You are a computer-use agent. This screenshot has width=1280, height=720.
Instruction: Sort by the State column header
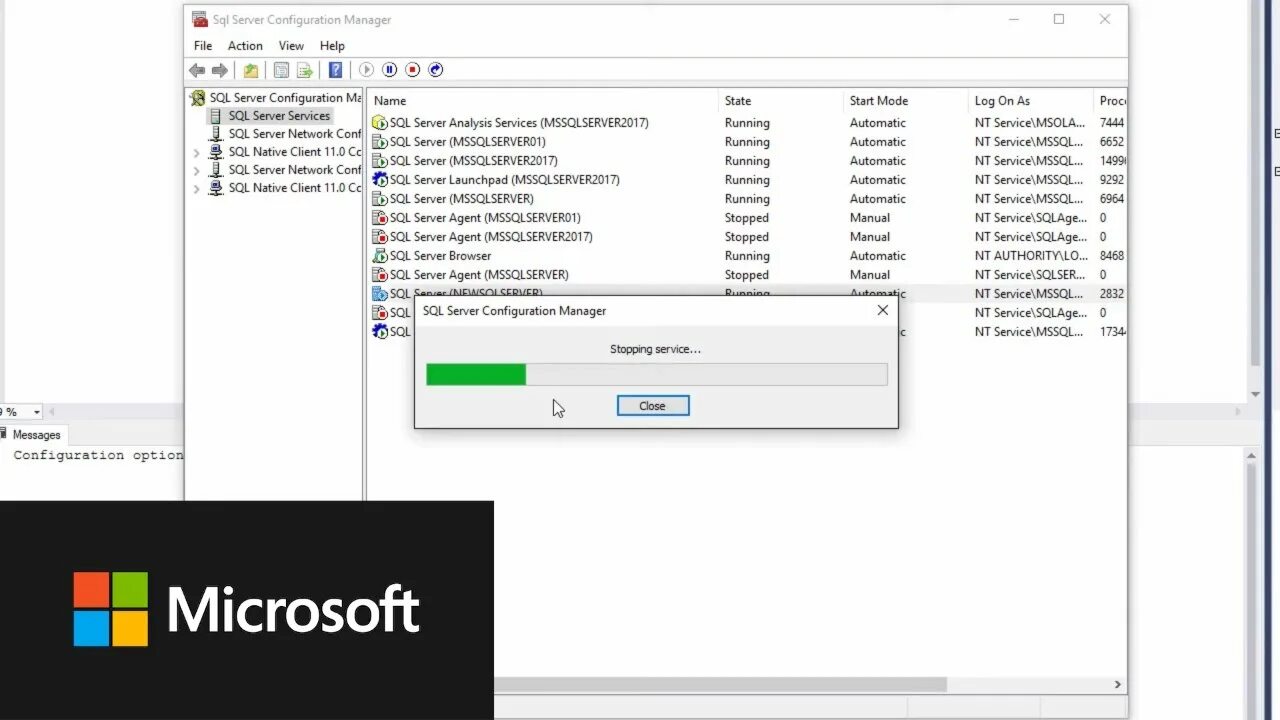(781, 101)
